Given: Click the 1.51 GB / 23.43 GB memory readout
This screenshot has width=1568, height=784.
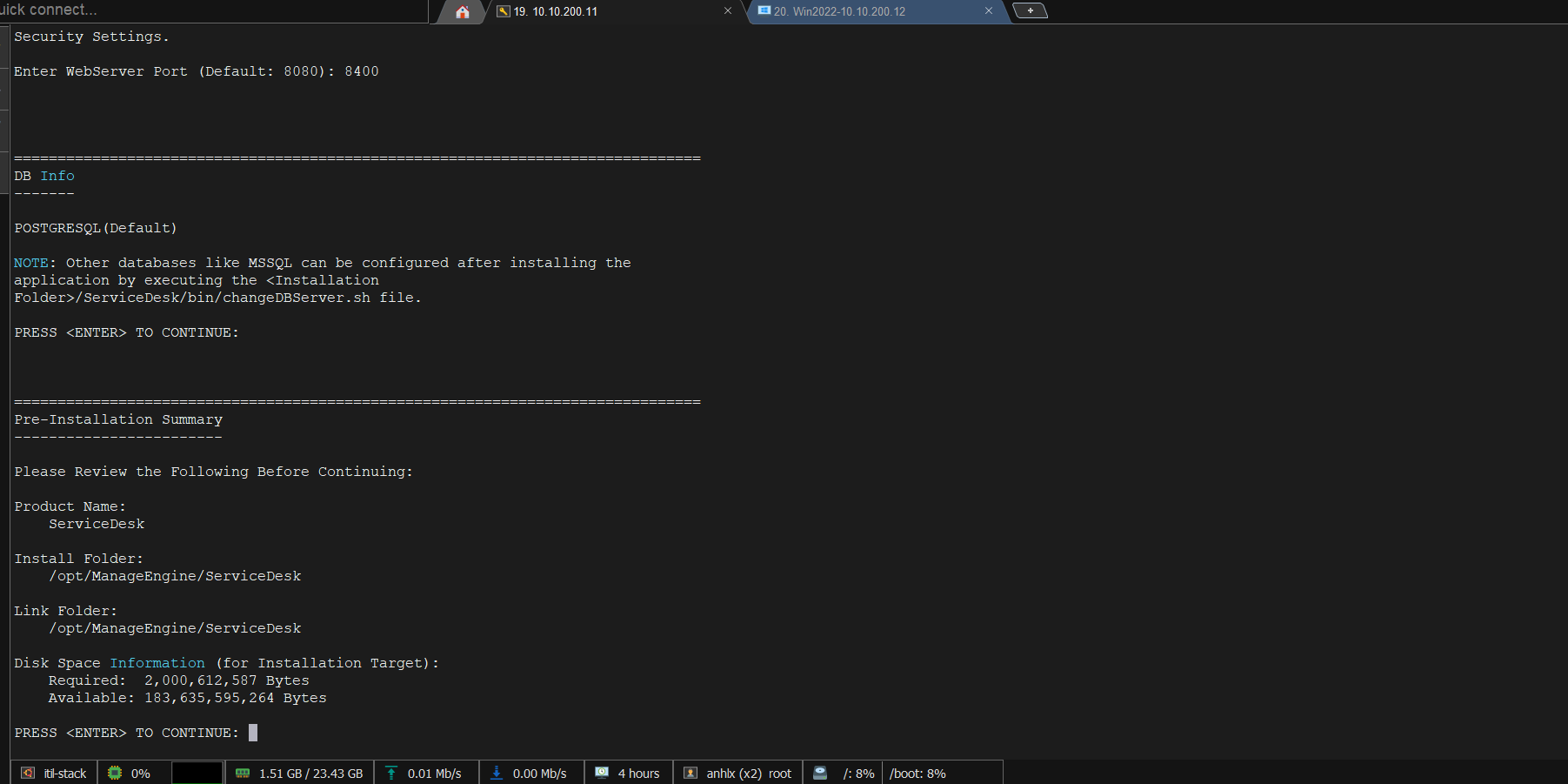Looking at the screenshot, I should pyautogui.click(x=310, y=774).
